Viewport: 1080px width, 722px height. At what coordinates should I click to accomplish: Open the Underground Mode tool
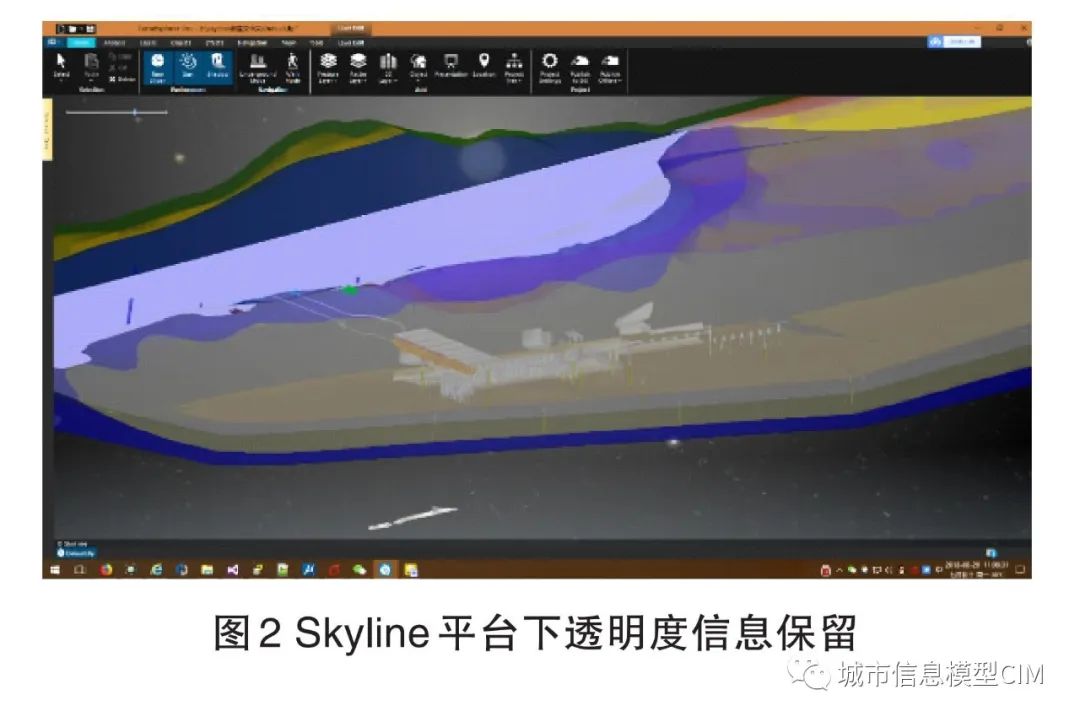pyautogui.click(x=257, y=66)
